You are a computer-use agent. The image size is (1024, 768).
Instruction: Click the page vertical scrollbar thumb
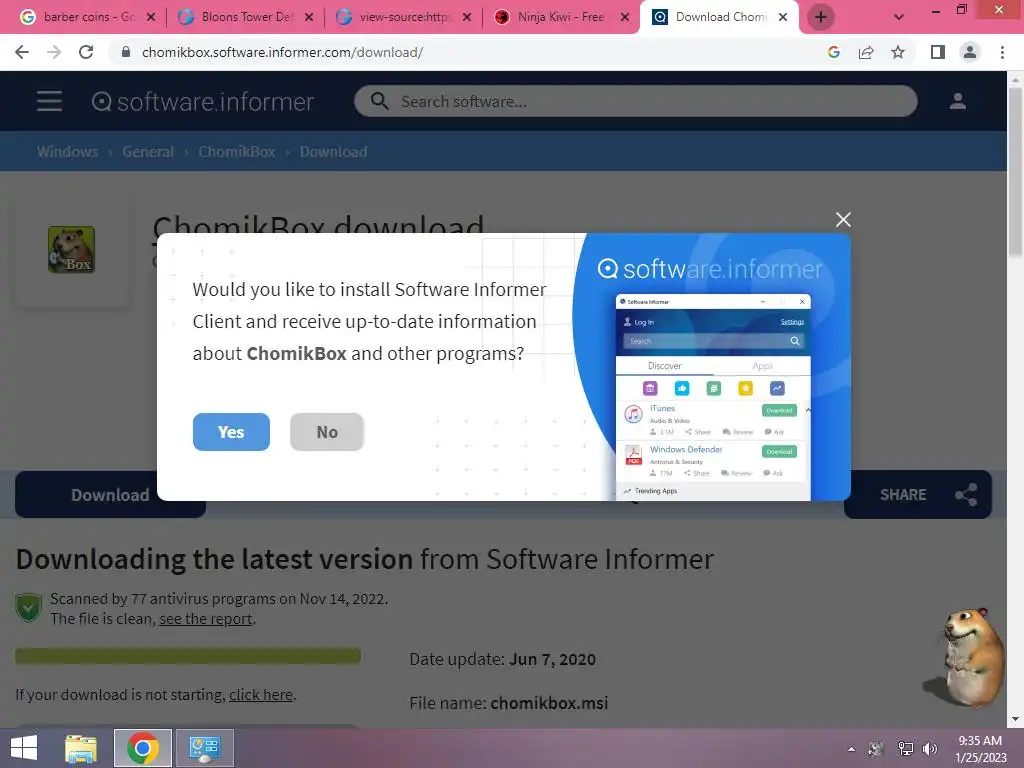click(1015, 173)
